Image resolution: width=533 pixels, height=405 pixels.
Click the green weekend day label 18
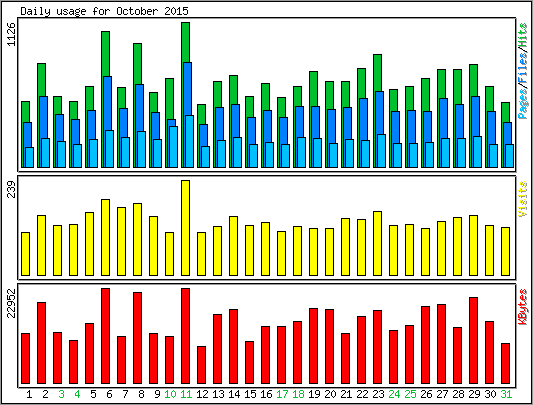point(298,394)
